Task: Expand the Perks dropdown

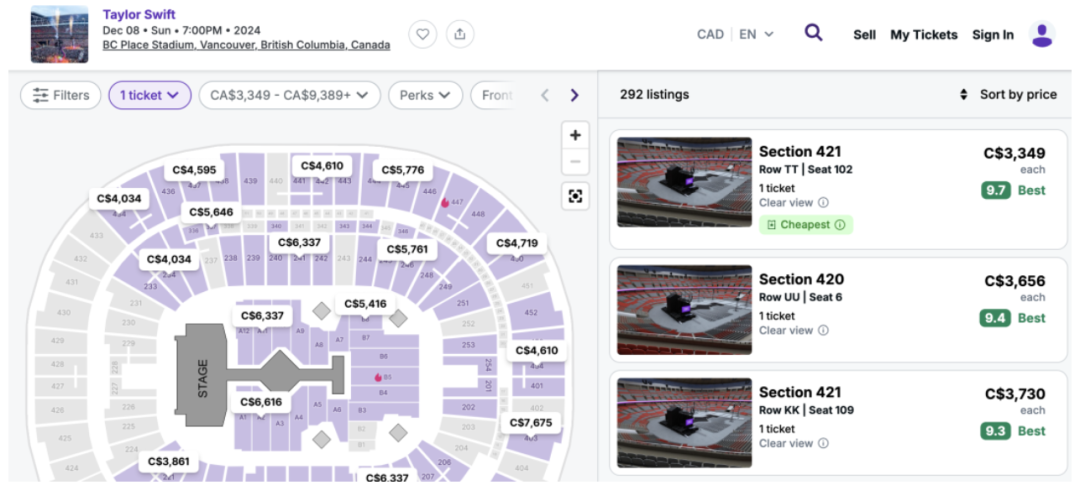Action: click(x=425, y=95)
